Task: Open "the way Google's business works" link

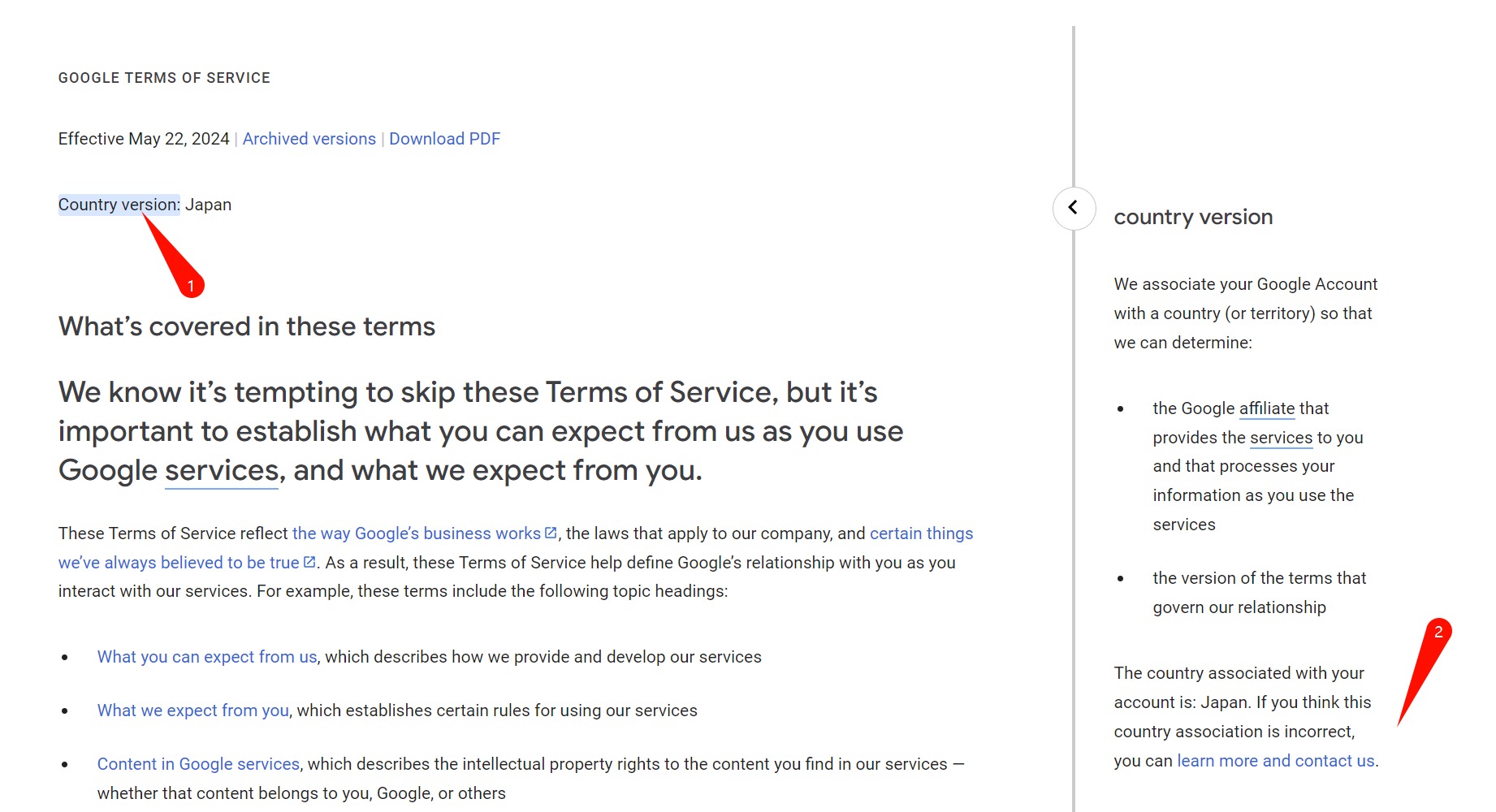Action: [416, 533]
